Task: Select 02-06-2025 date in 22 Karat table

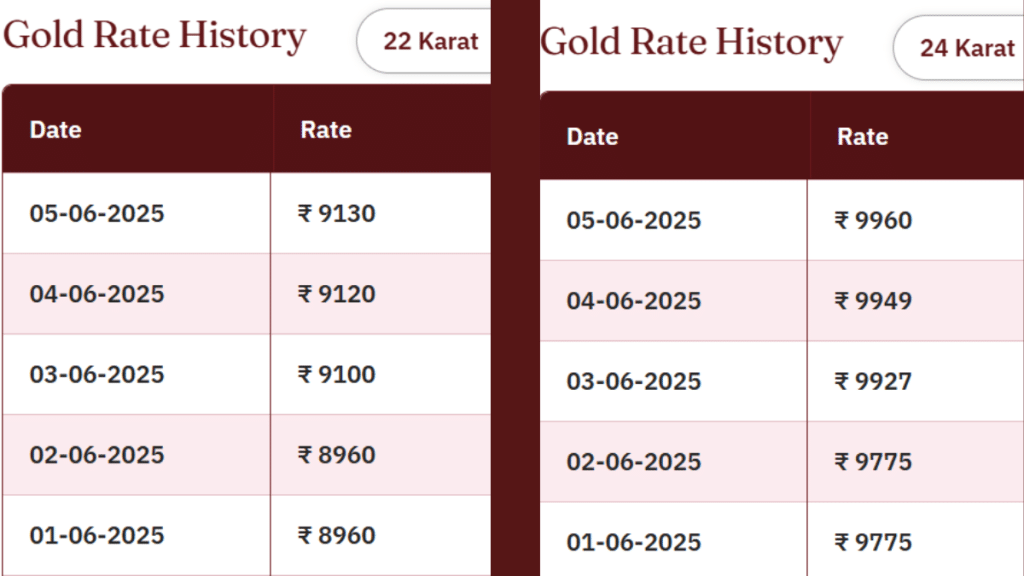Action: pos(97,455)
